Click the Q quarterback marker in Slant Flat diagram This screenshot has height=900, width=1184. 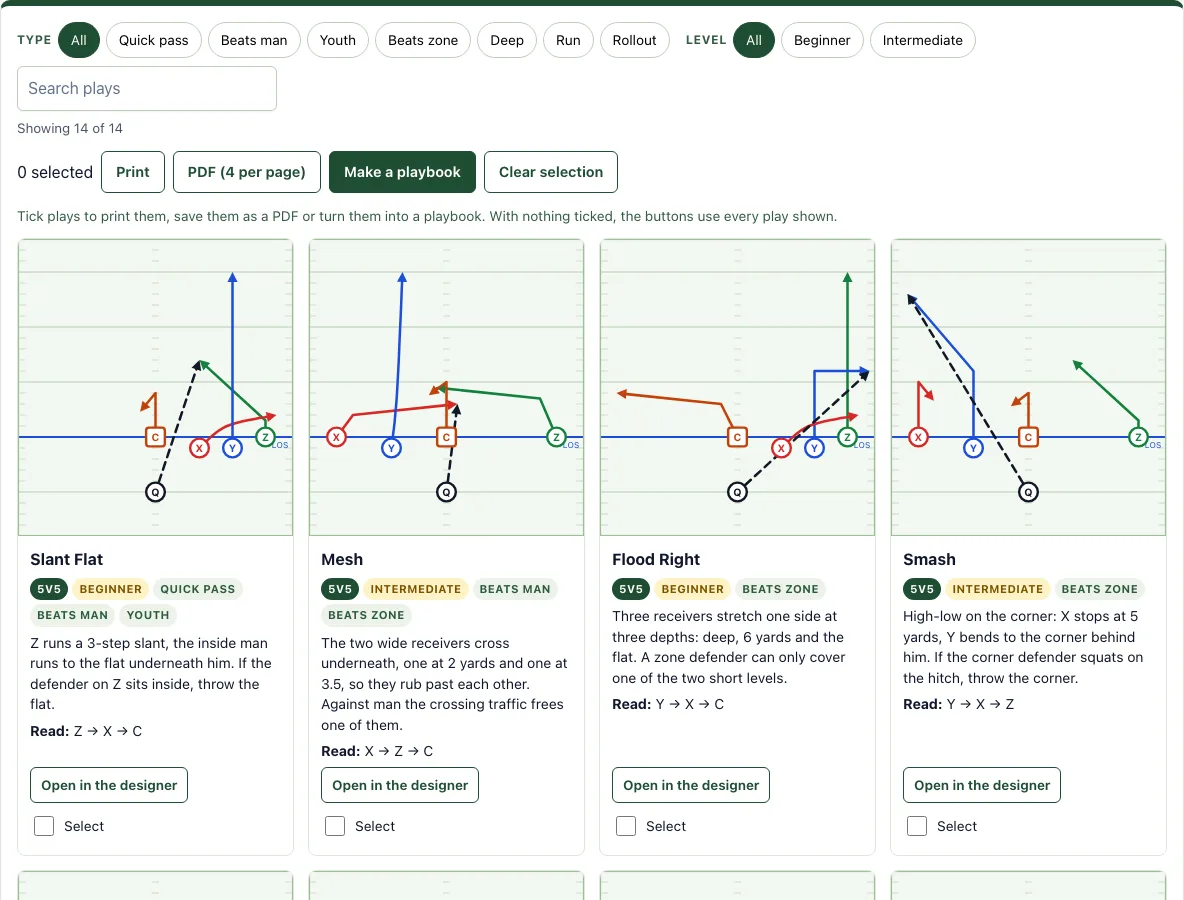[x=156, y=492]
